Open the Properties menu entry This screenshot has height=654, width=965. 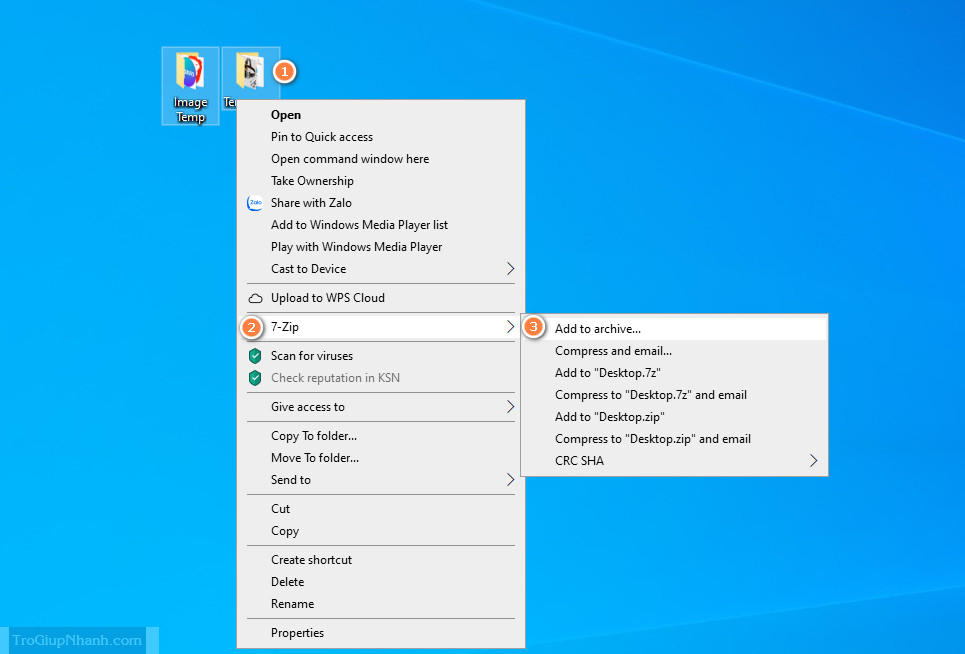[297, 633]
